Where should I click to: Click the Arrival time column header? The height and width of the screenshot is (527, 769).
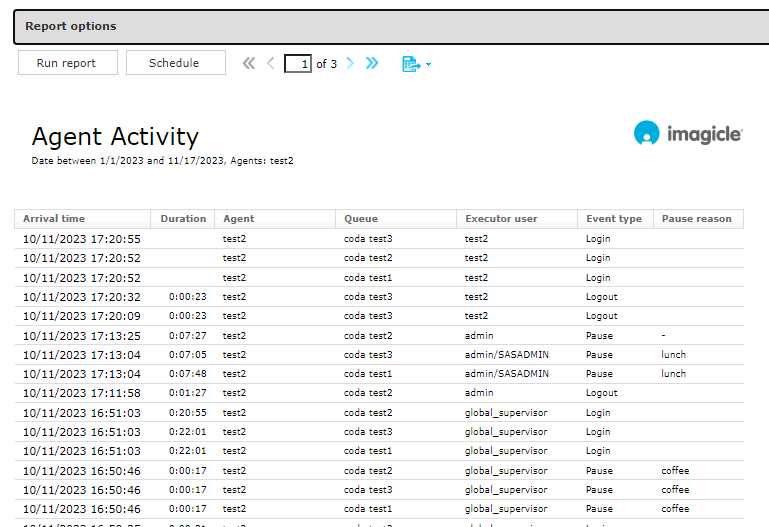pyautogui.click(x=54, y=219)
